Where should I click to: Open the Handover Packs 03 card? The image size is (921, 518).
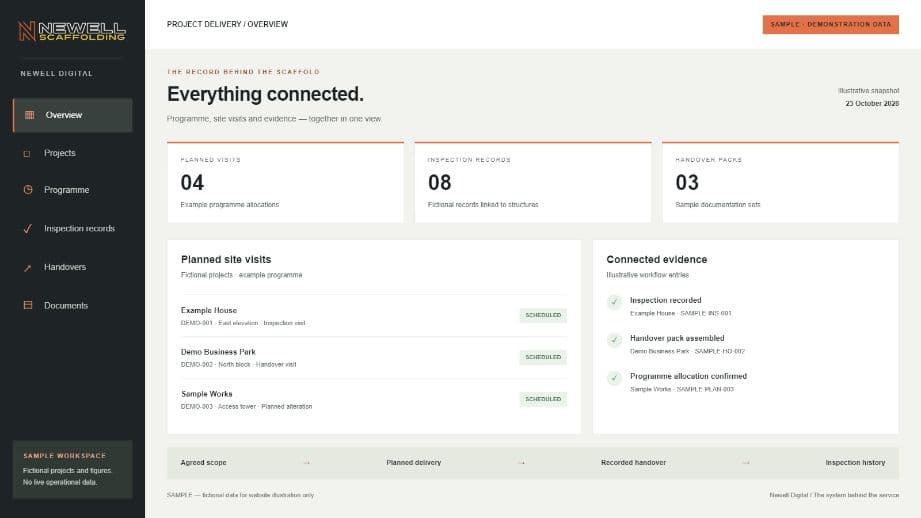click(781, 183)
